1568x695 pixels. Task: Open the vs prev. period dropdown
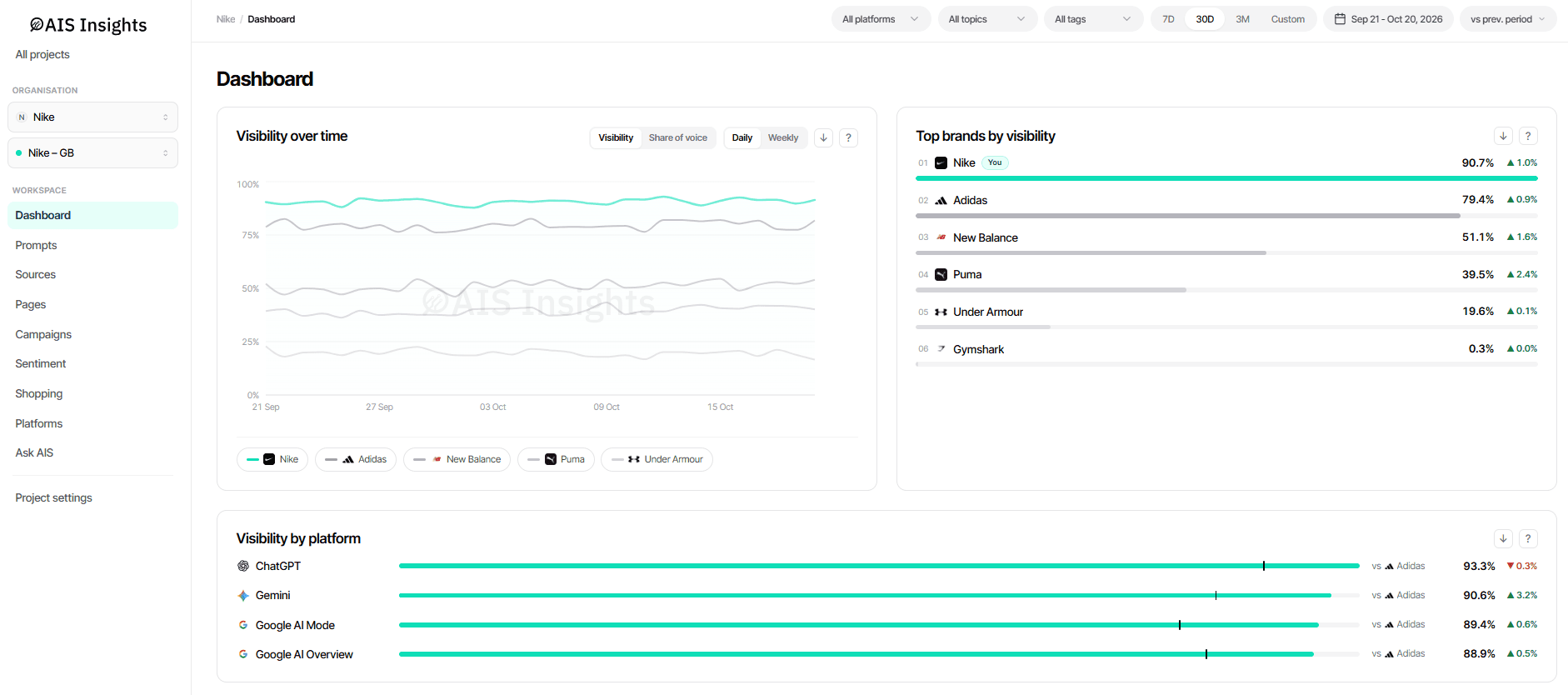pos(1508,19)
